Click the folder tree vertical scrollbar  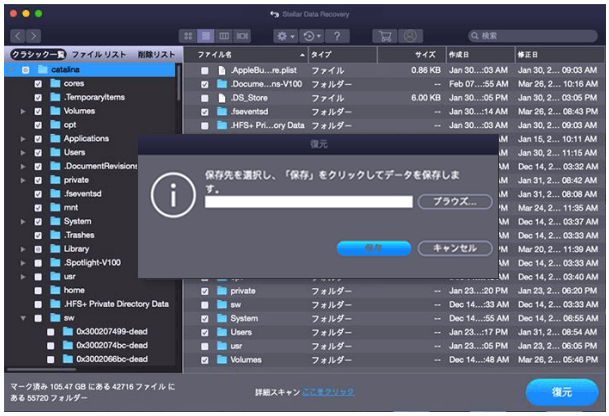[x=179, y=84]
